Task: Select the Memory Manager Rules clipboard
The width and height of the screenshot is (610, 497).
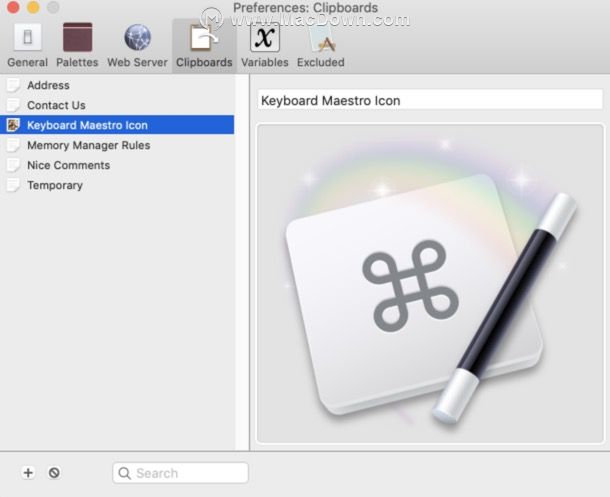Action: pos(117,145)
